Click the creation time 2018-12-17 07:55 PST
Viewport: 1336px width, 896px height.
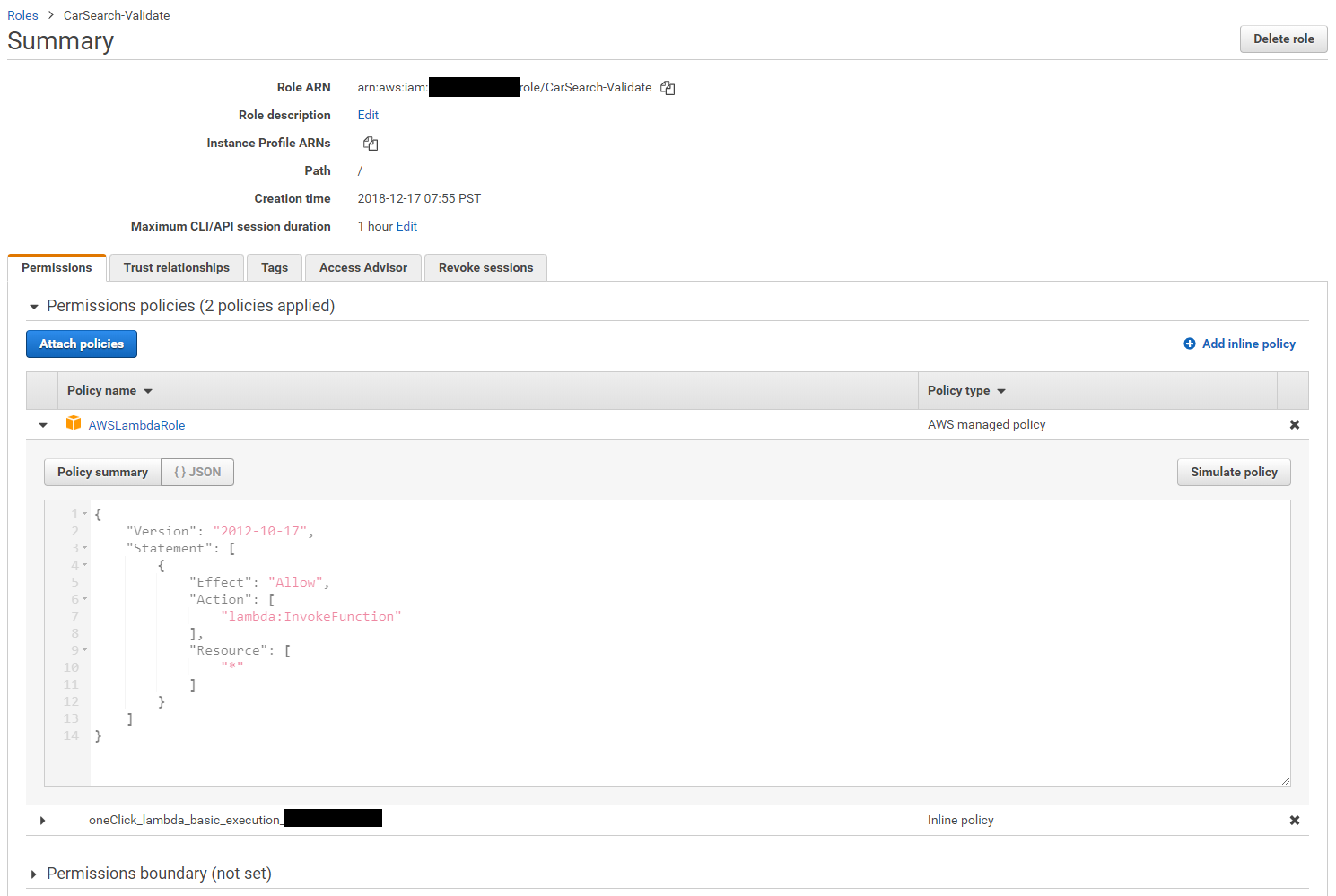pyautogui.click(x=419, y=198)
